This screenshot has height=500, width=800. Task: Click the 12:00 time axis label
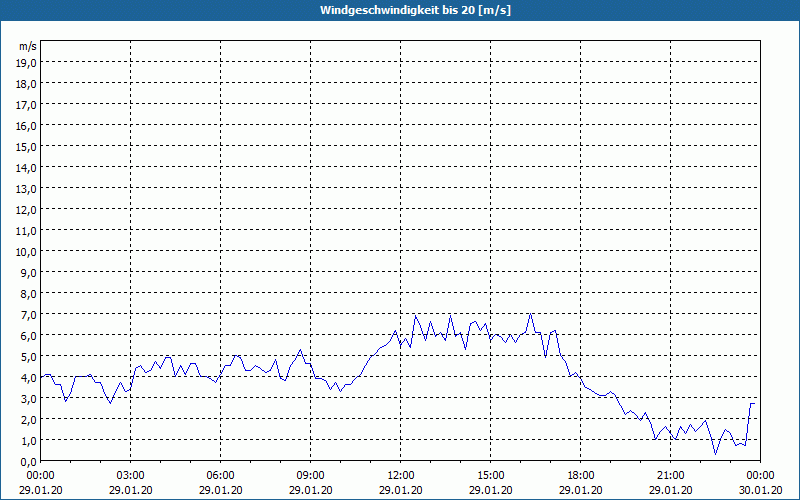point(401,476)
